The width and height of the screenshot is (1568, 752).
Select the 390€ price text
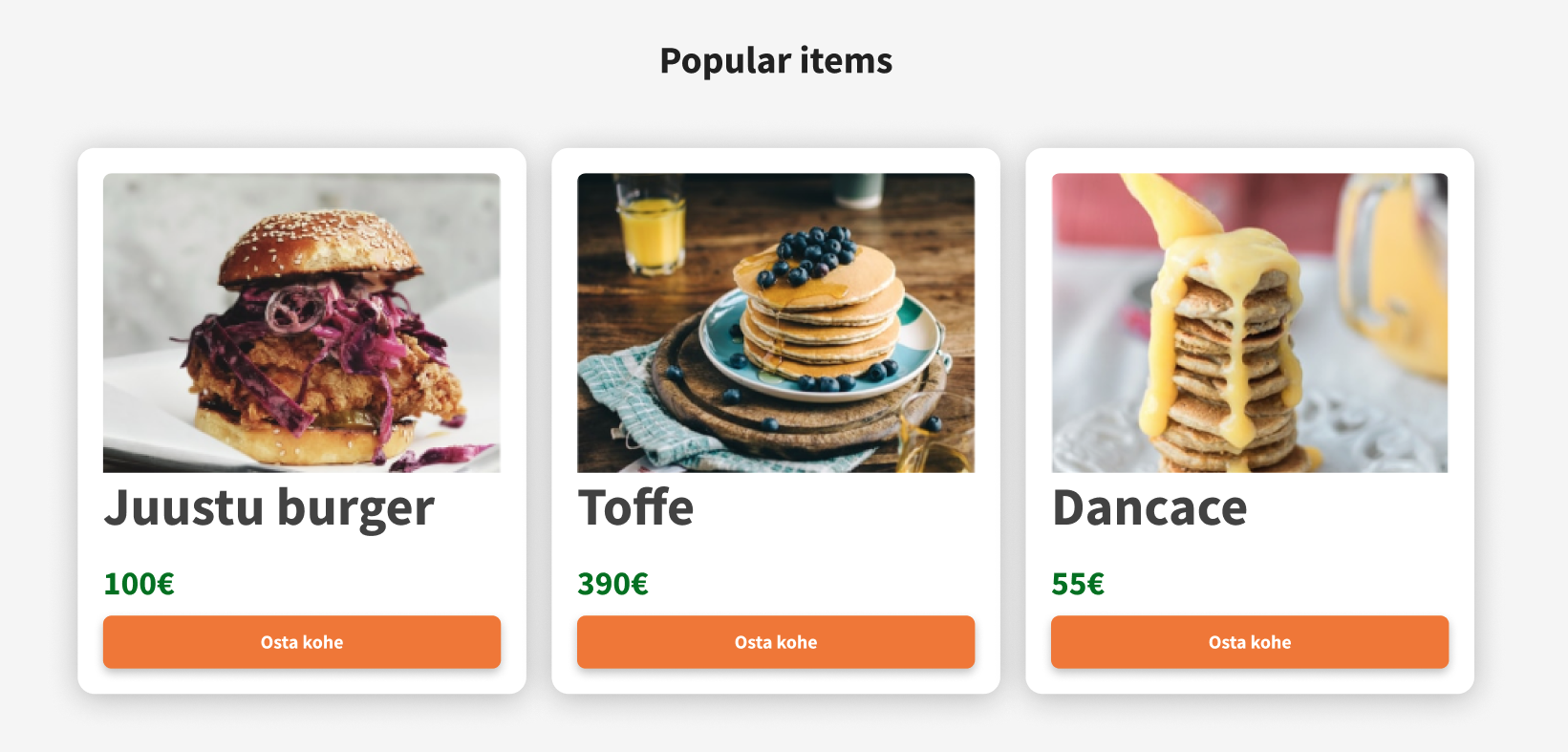(612, 584)
